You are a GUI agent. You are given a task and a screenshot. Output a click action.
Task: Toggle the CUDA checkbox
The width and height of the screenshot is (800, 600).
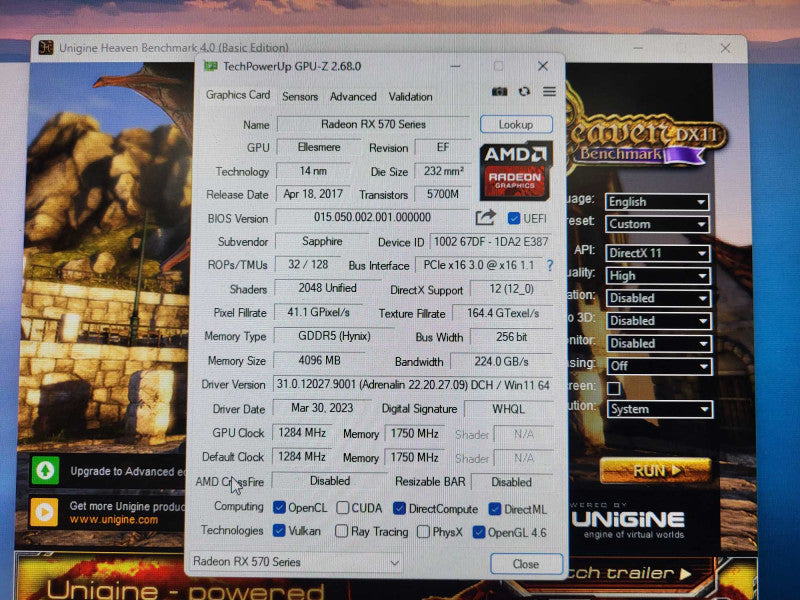click(343, 508)
